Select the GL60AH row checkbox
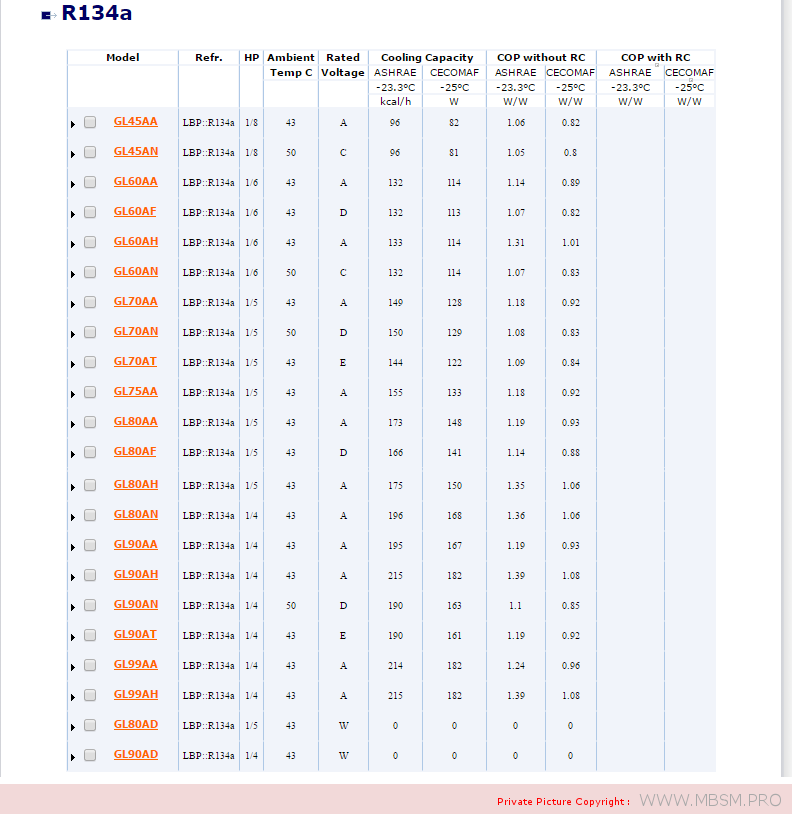Image resolution: width=792 pixels, height=814 pixels. click(x=90, y=242)
